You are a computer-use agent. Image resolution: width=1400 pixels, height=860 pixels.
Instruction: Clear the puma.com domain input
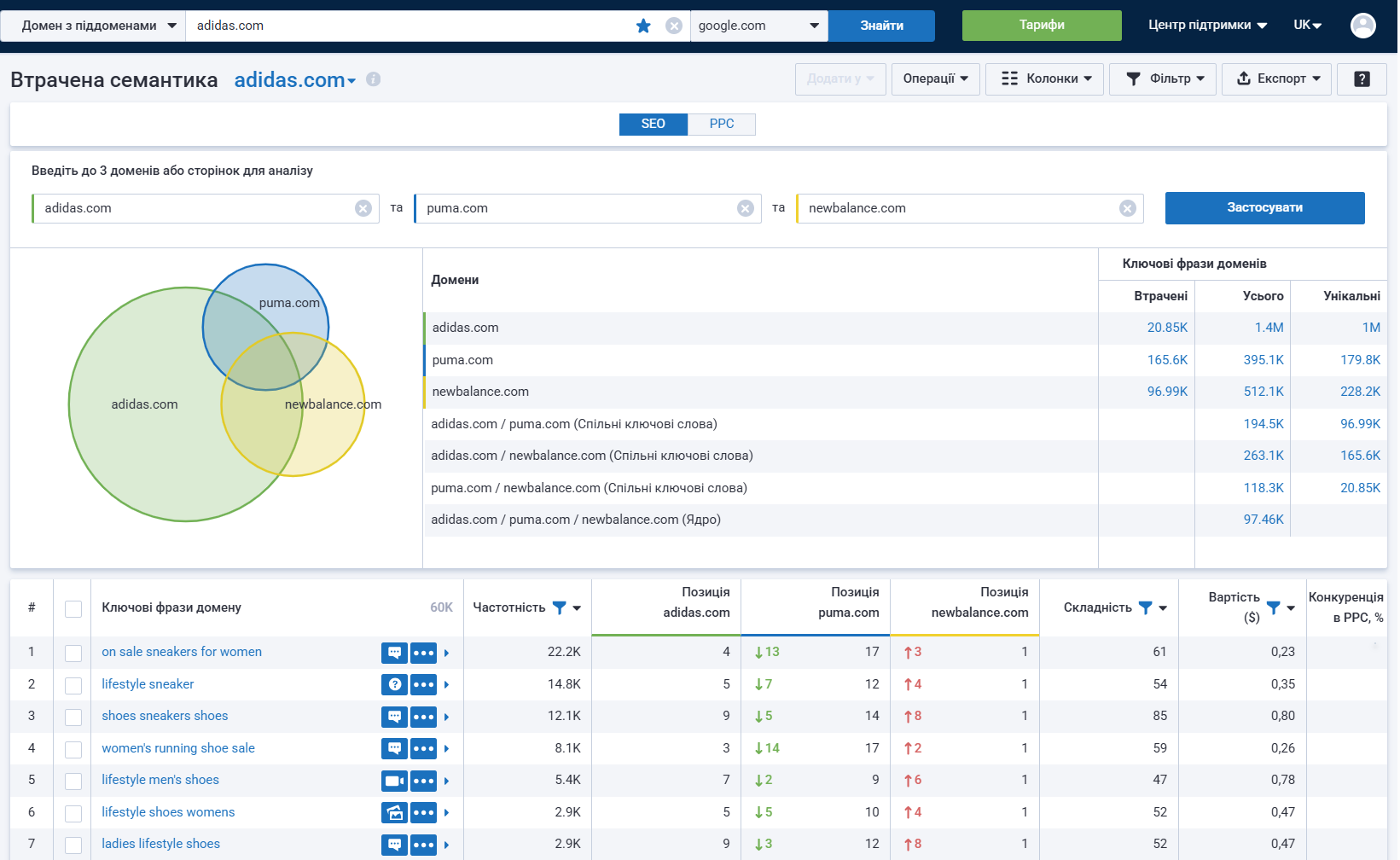(x=745, y=208)
